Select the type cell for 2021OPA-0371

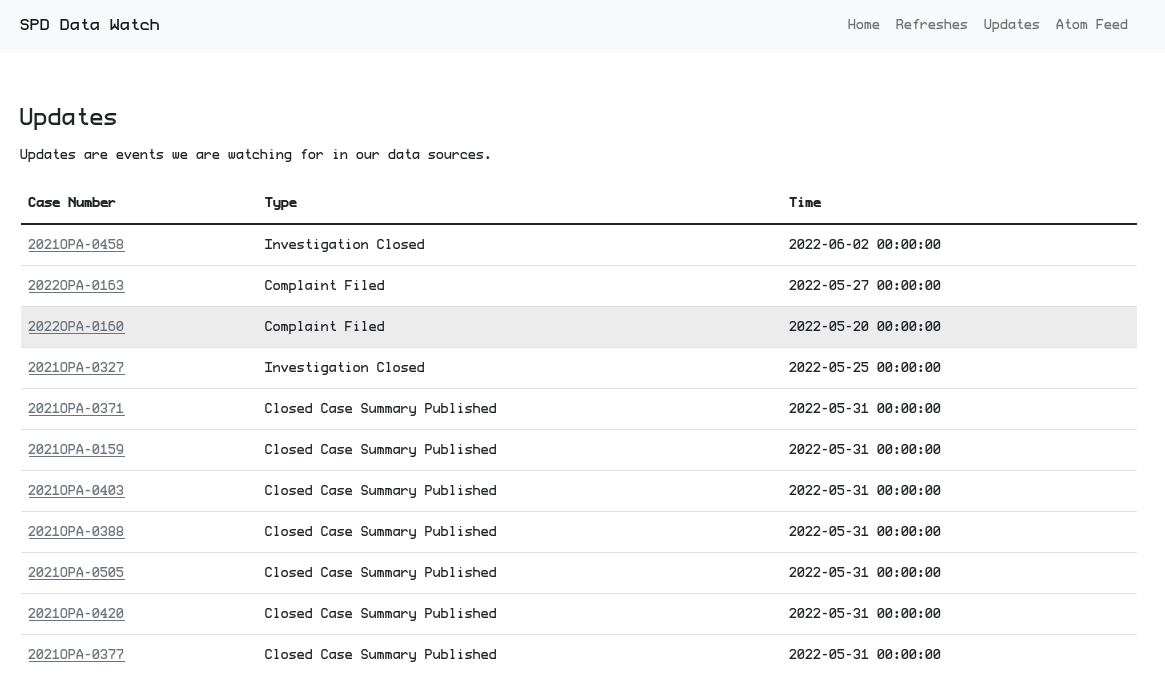pyautogui.click(x=380, y=408)
